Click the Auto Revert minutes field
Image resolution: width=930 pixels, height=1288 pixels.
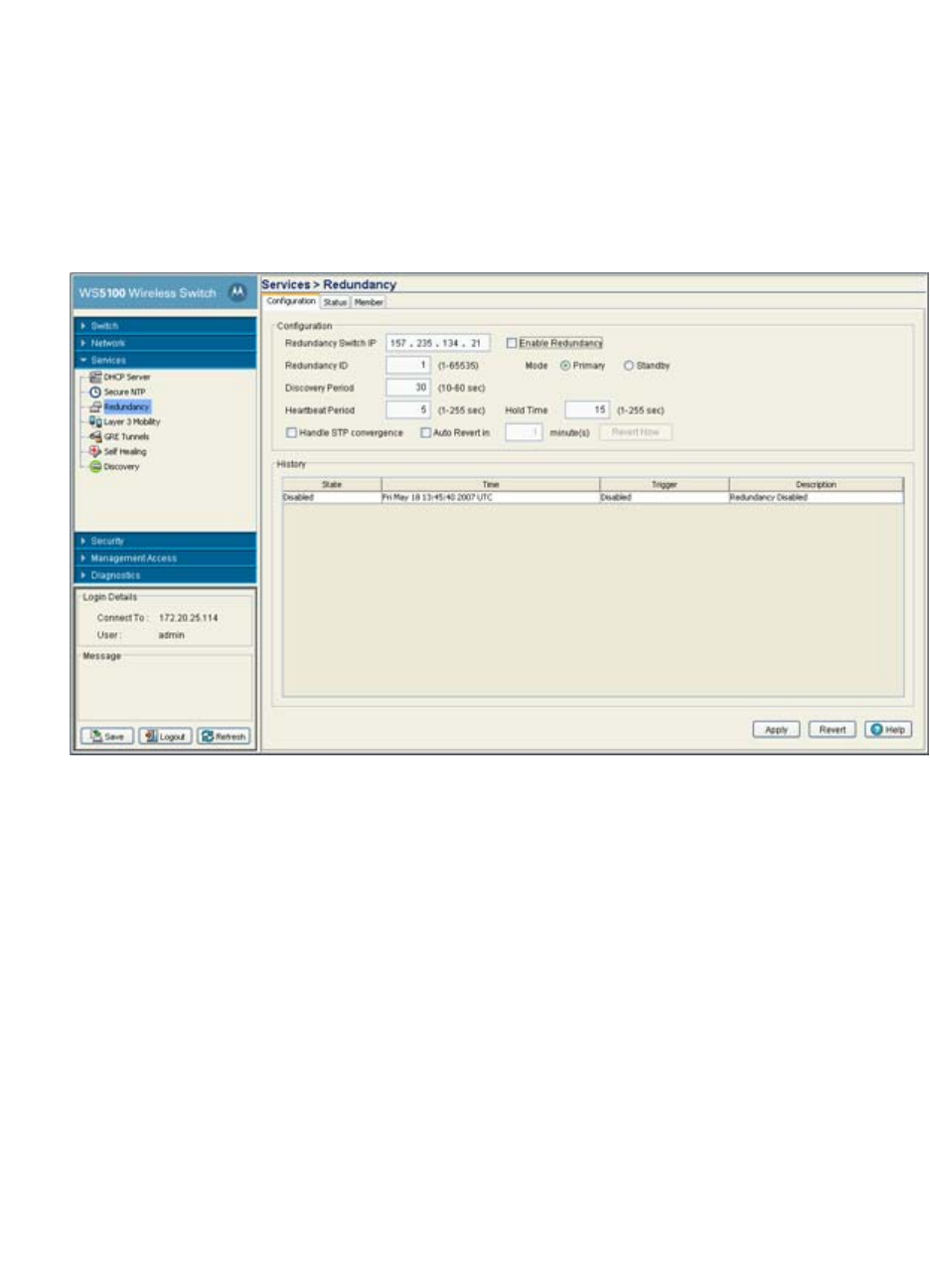(524, 432)
